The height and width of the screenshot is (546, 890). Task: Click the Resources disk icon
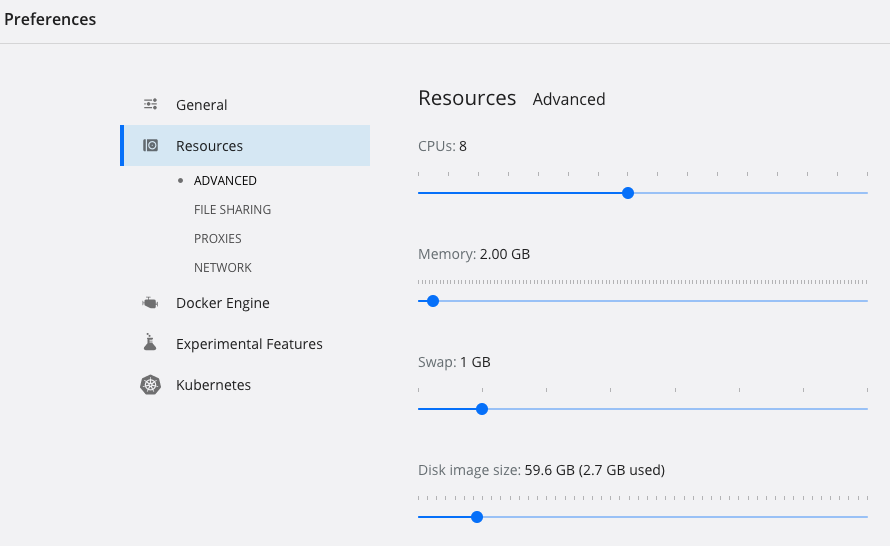150,145
